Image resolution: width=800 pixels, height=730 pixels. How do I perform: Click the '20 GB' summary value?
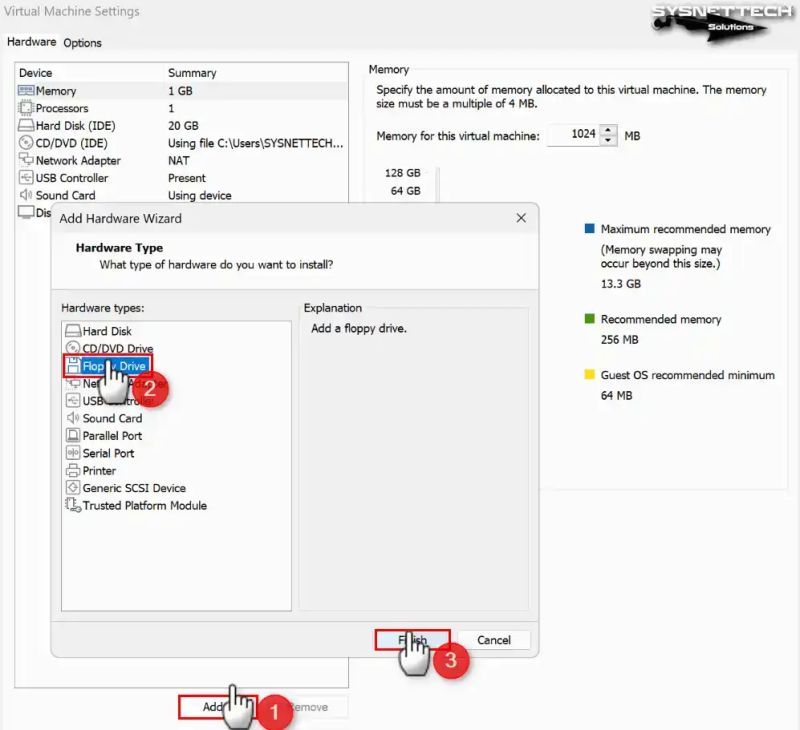(183, 125)
